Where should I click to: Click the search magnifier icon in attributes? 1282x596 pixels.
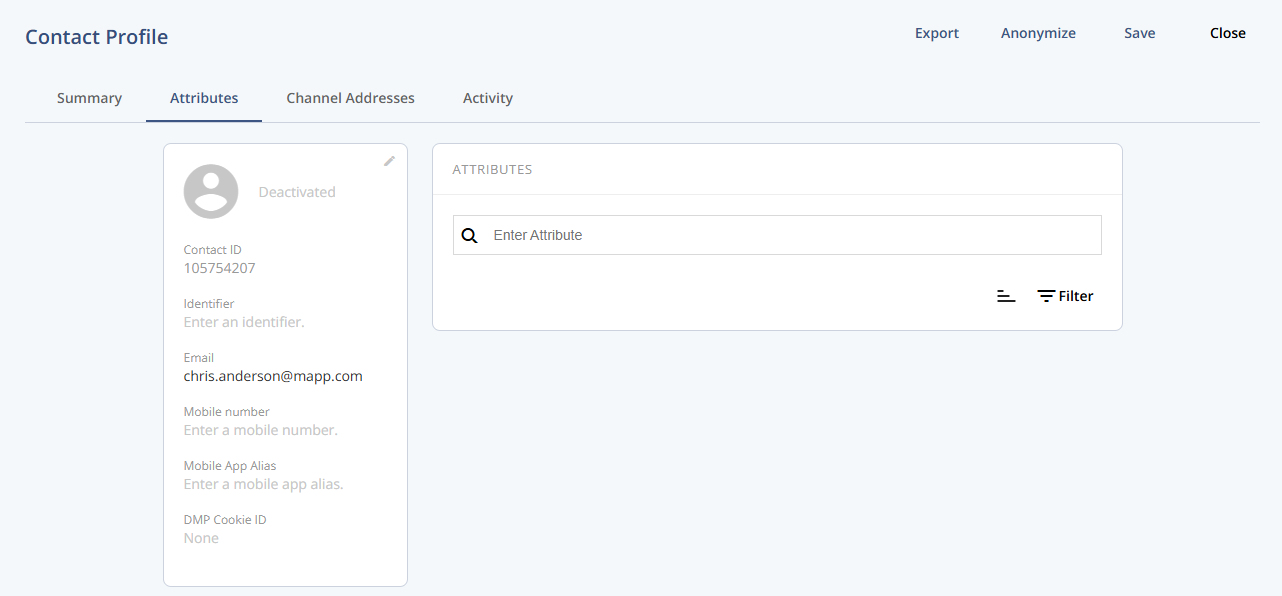[x=470, y=236]
